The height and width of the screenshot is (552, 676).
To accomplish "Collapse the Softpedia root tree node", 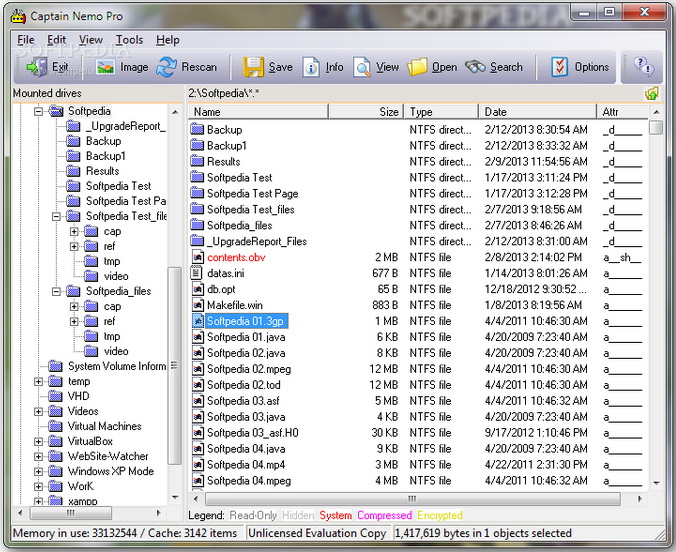I will [38, 112].
